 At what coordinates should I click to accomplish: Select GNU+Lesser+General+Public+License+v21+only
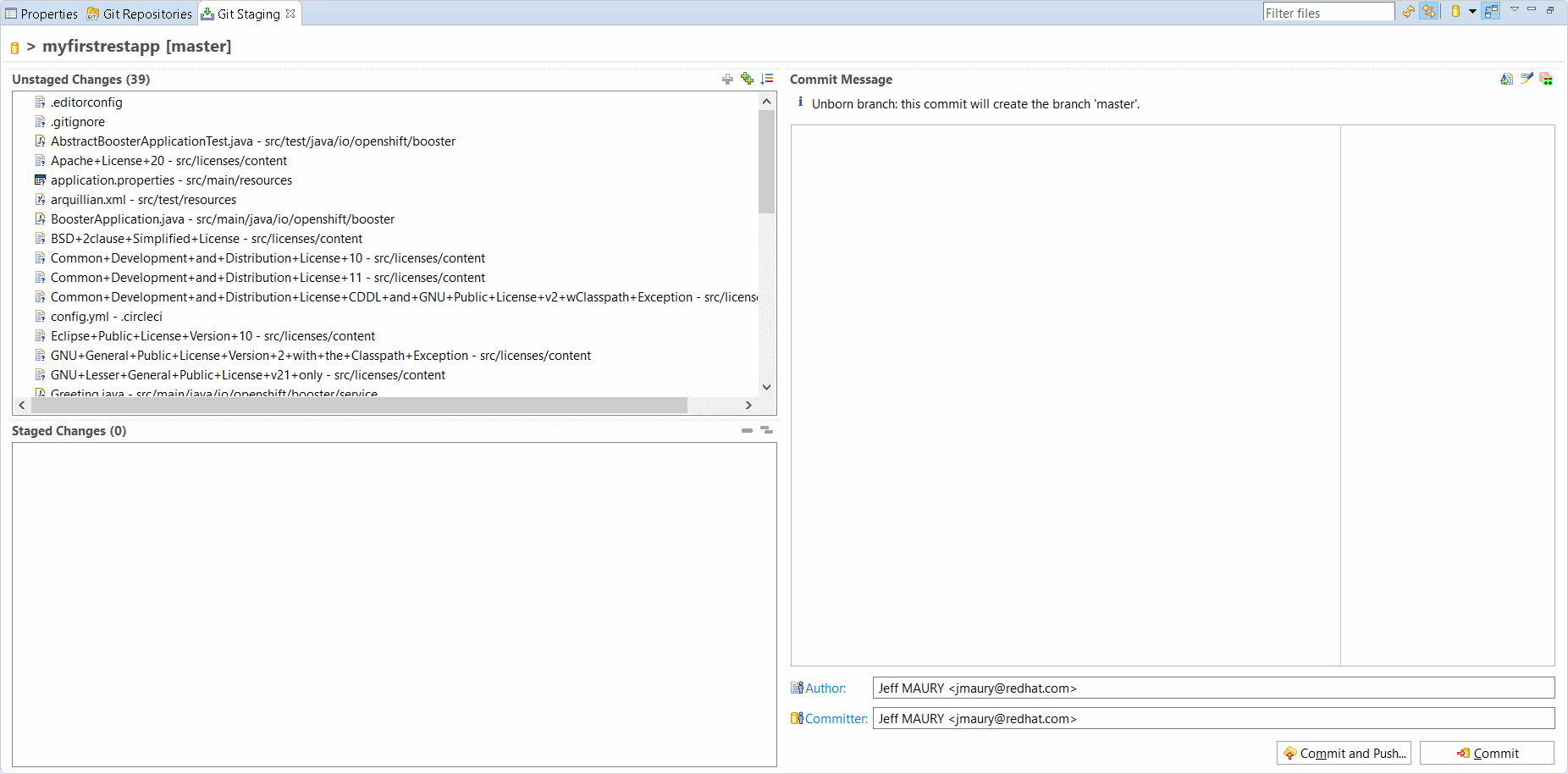[248, 375]
